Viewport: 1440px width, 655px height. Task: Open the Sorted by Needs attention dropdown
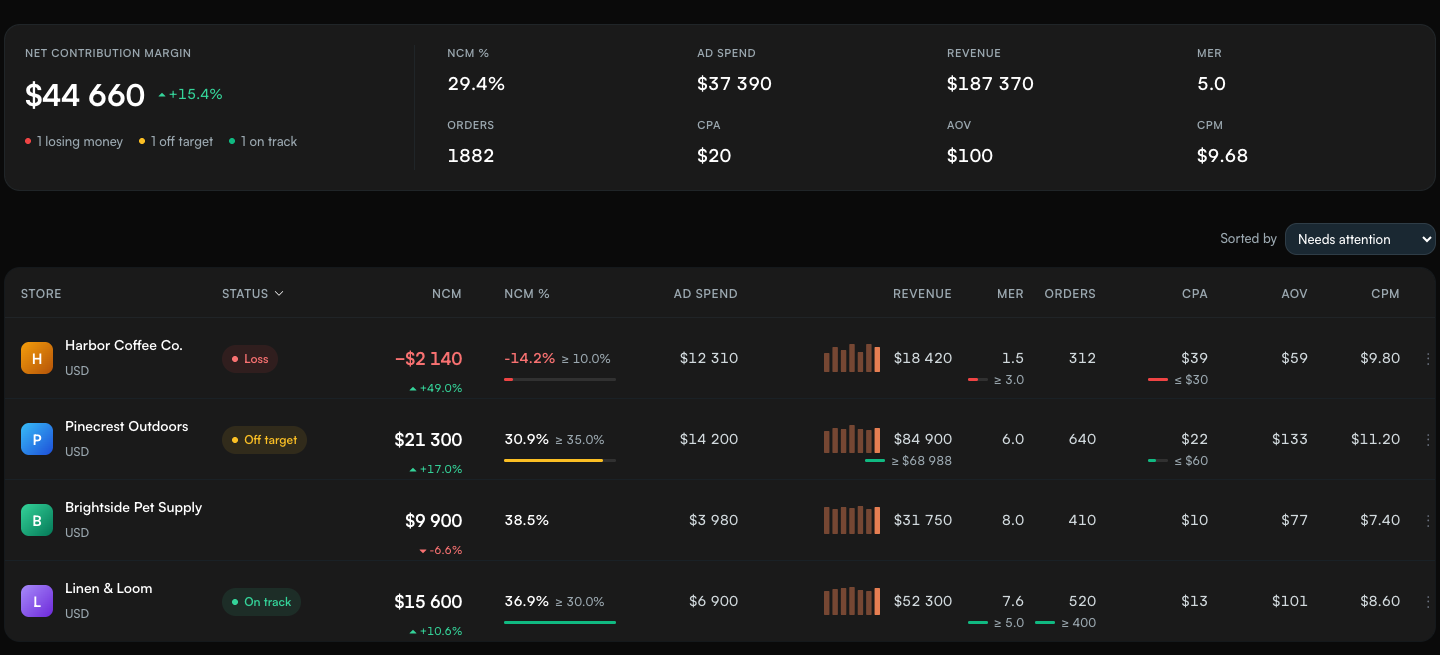[x=1360, y=239]
